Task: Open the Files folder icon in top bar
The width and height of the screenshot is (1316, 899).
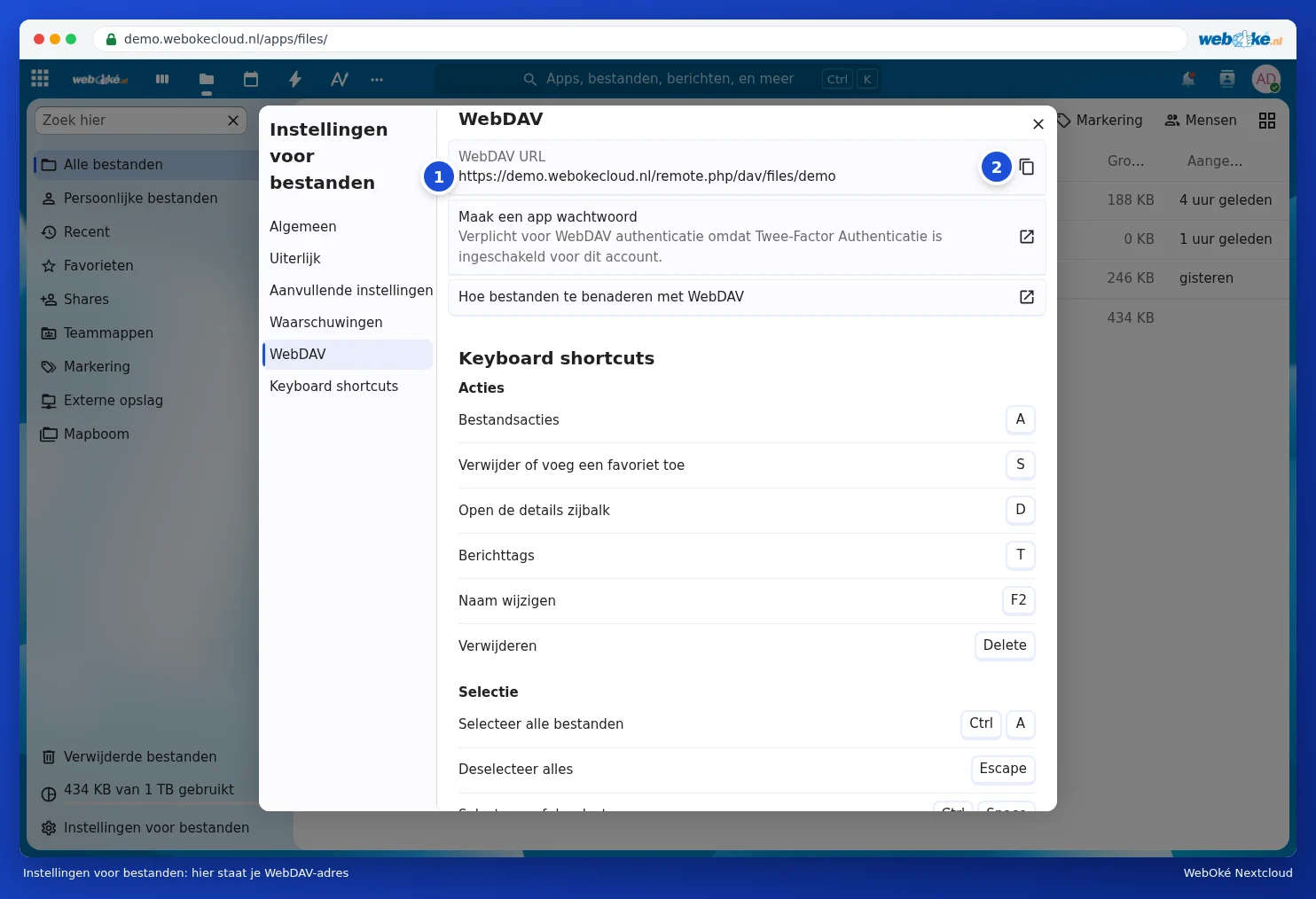Action: click(x=207, y=79)
